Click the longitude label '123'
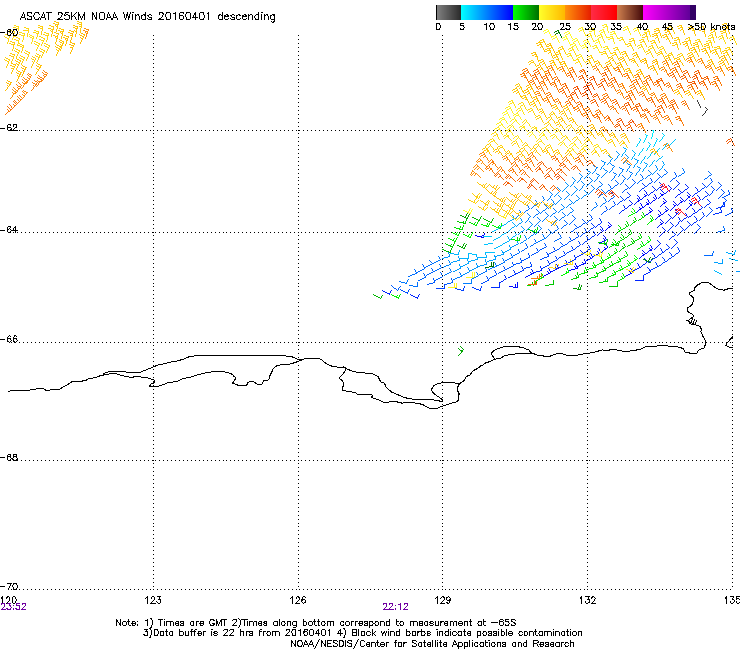The width and height of the screenshot is (740, 650). click(x=153, y=600)
